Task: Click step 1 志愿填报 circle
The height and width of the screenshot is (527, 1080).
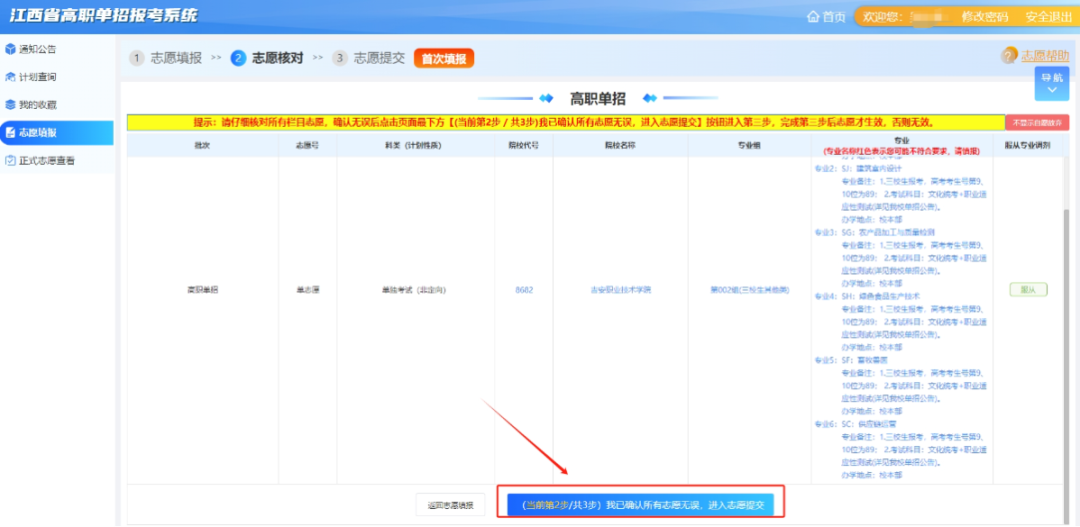Action: pyautogui.click(x=136, y=58)
